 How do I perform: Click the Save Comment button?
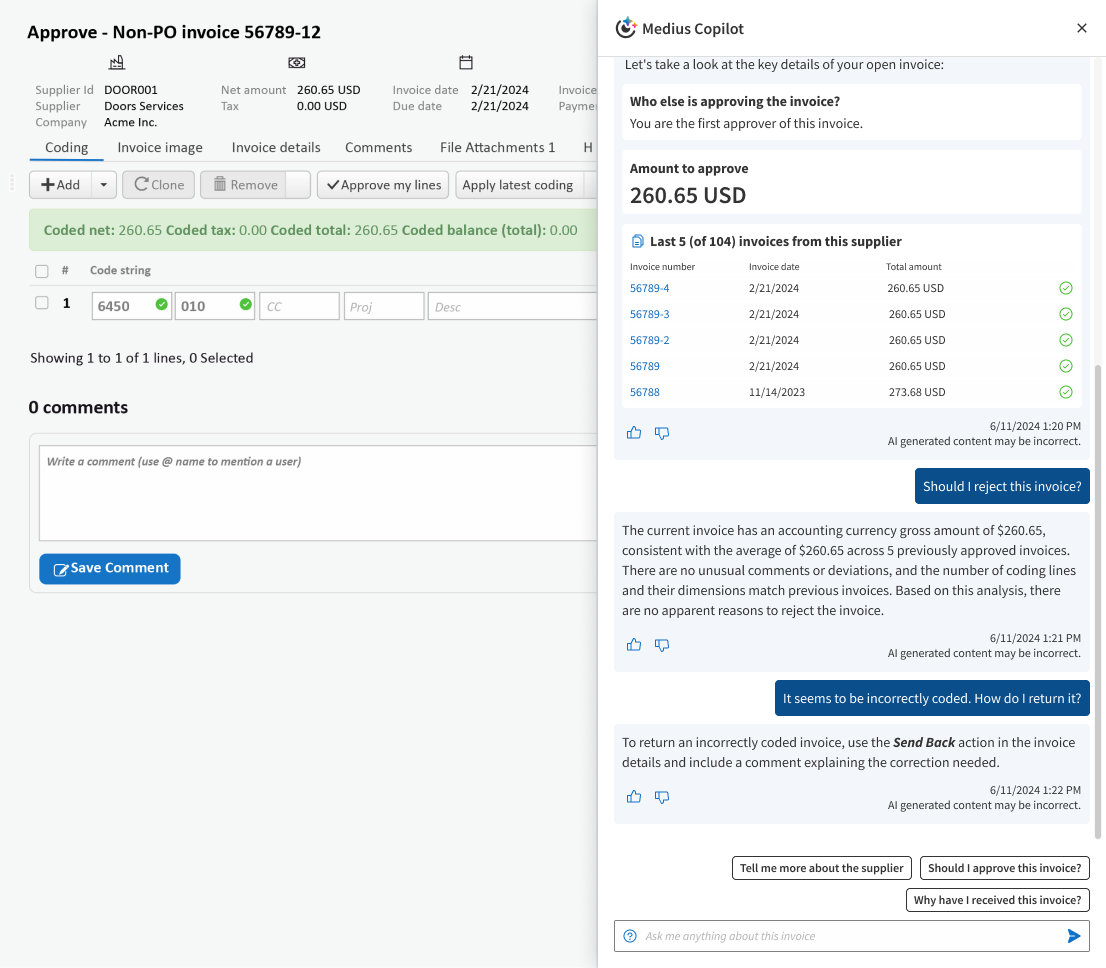(x=110, y=568)
